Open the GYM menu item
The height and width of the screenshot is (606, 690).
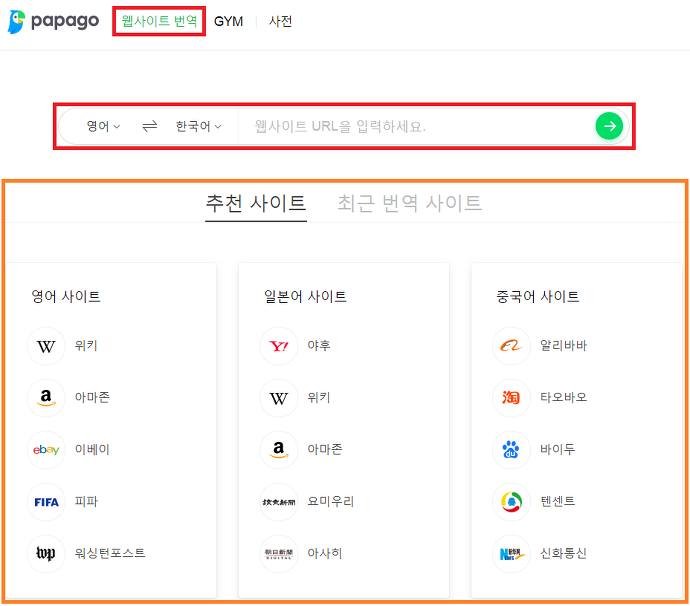pyautogui.click(x=228, y=21)
